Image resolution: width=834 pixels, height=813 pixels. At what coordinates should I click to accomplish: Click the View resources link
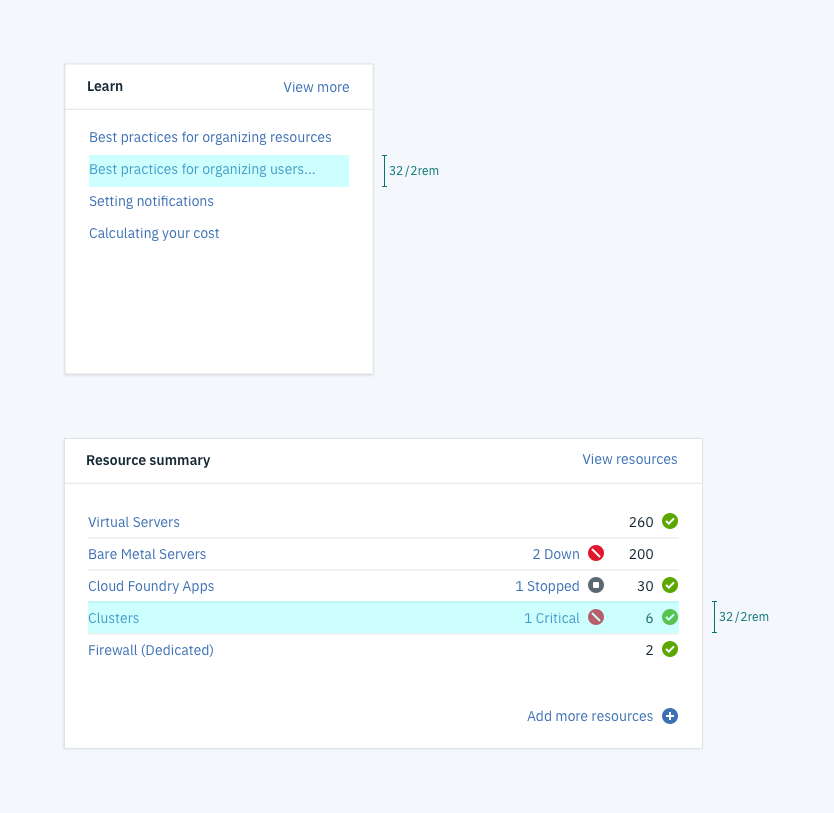pos(629,460)
